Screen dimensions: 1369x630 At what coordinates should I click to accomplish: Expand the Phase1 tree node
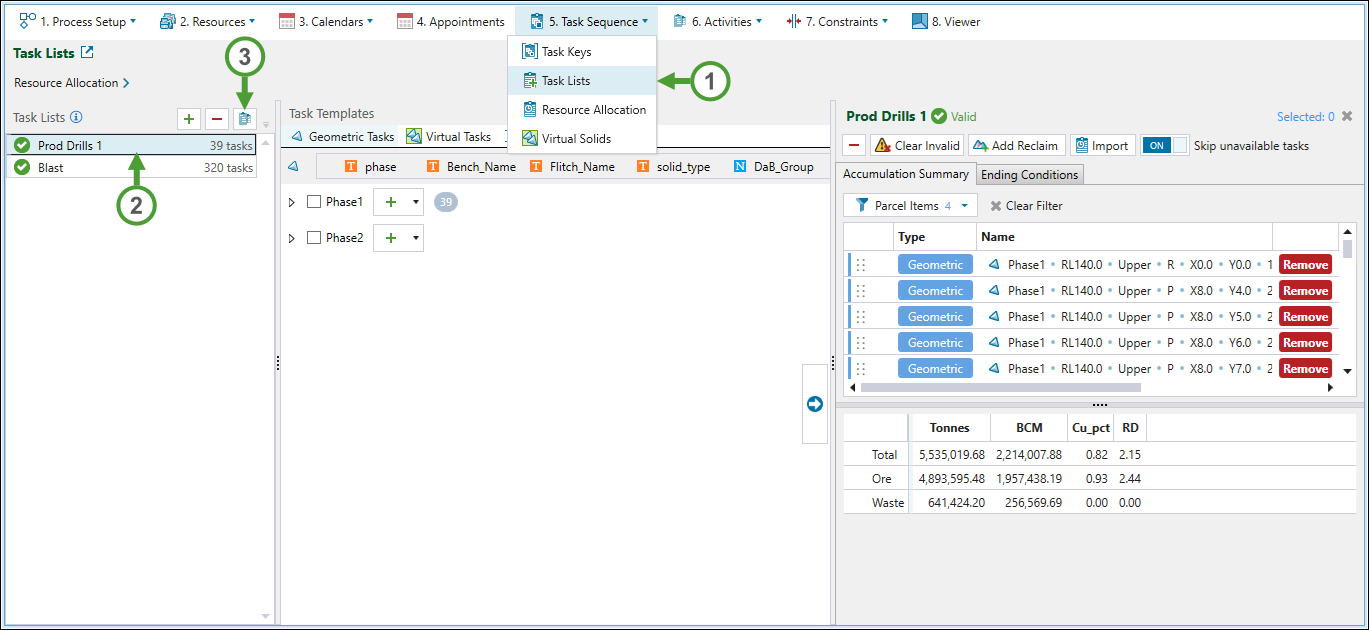pos(292,202)
